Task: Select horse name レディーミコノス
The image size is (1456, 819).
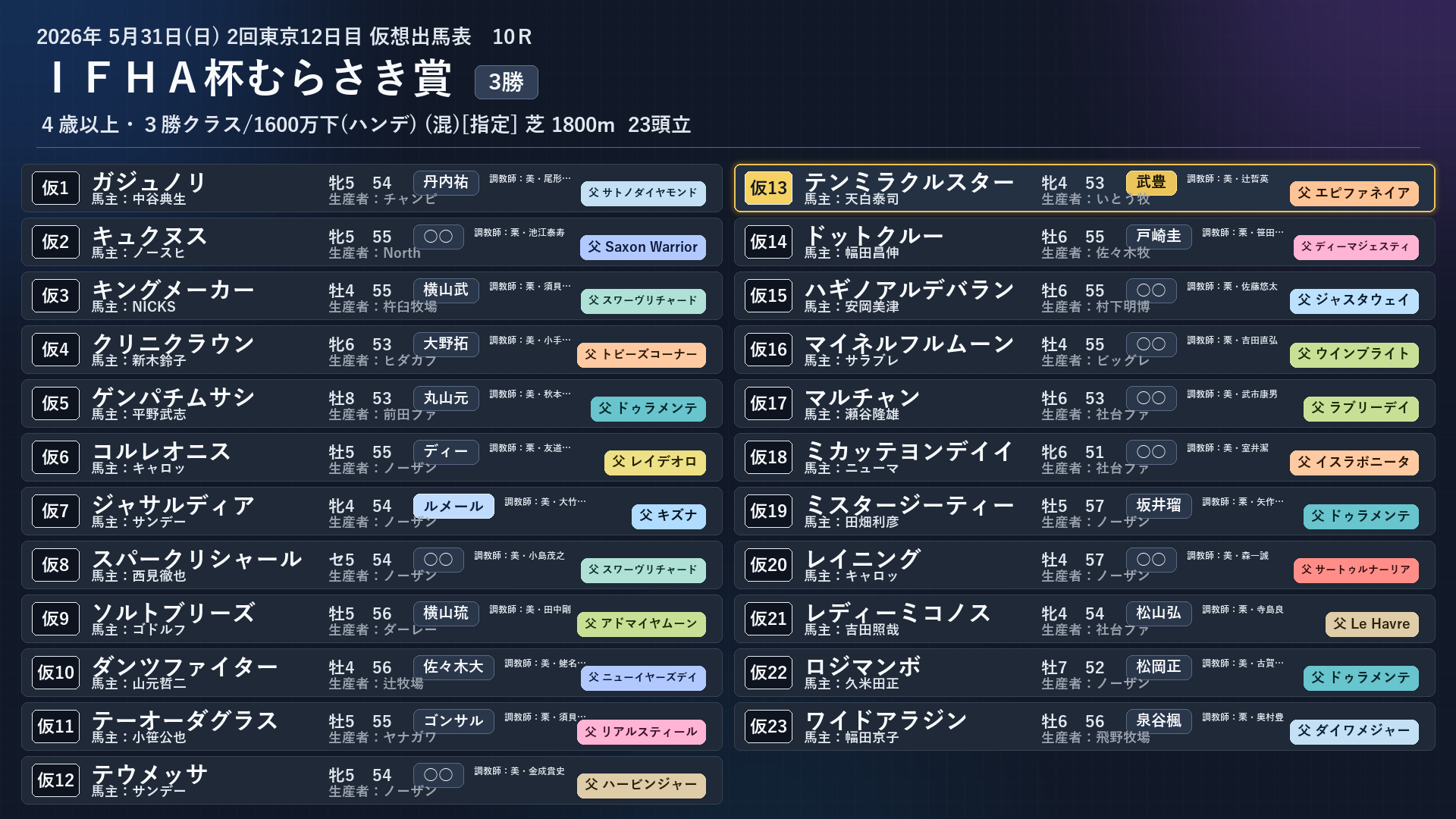Action: click(x=897, y=613)
